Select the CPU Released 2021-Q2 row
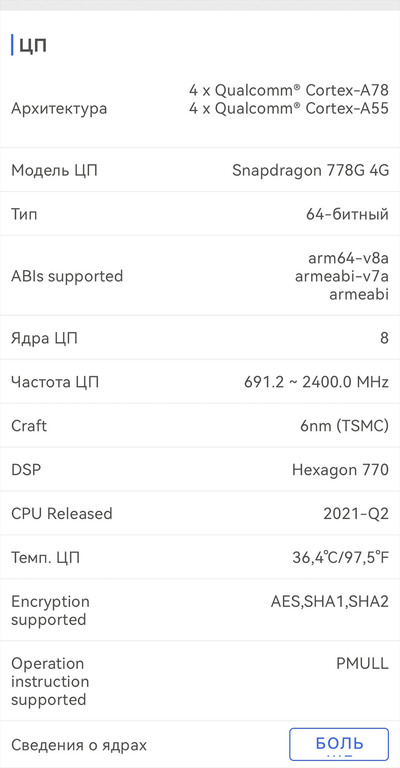Viewport: 400px width, 768px height. [200, 513]
